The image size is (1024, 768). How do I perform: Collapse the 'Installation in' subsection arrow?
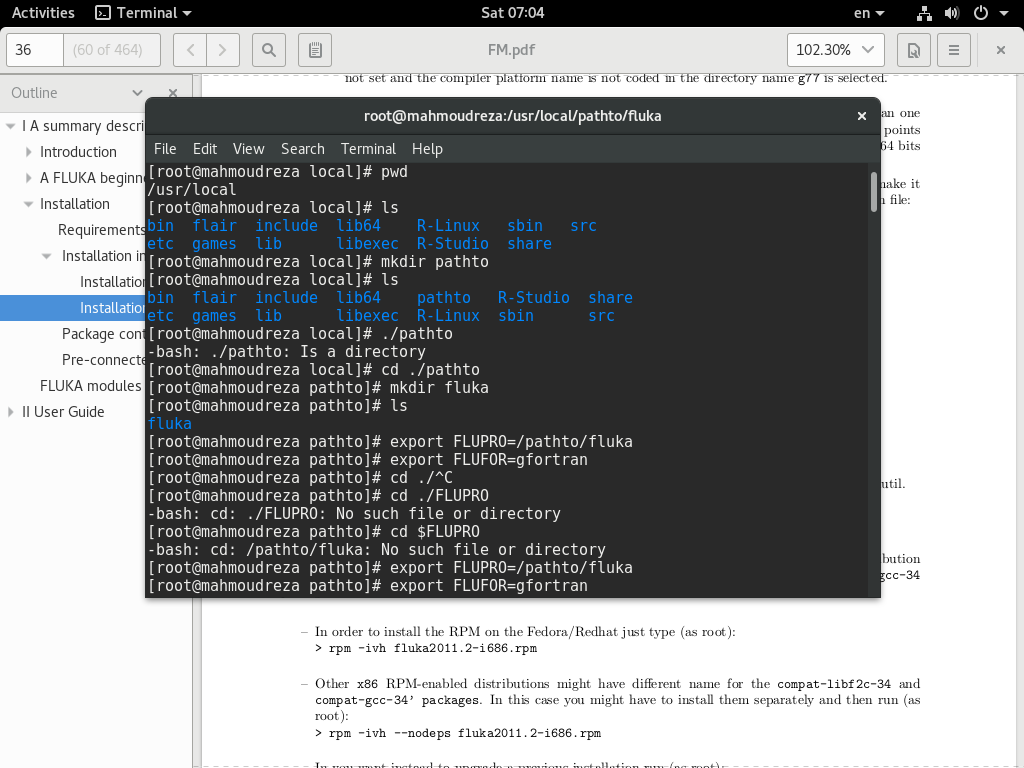46,256
